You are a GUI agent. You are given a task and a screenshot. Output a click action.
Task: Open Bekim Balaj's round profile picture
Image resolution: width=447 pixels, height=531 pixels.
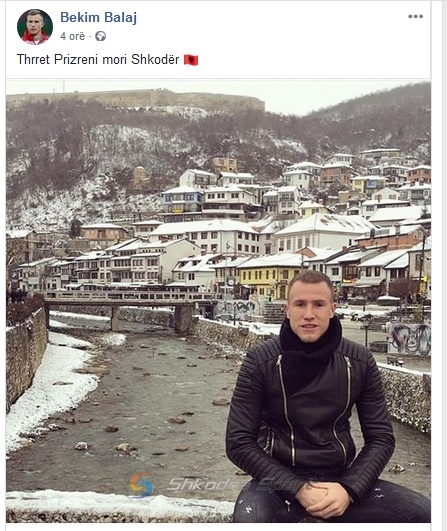(35, 27)
